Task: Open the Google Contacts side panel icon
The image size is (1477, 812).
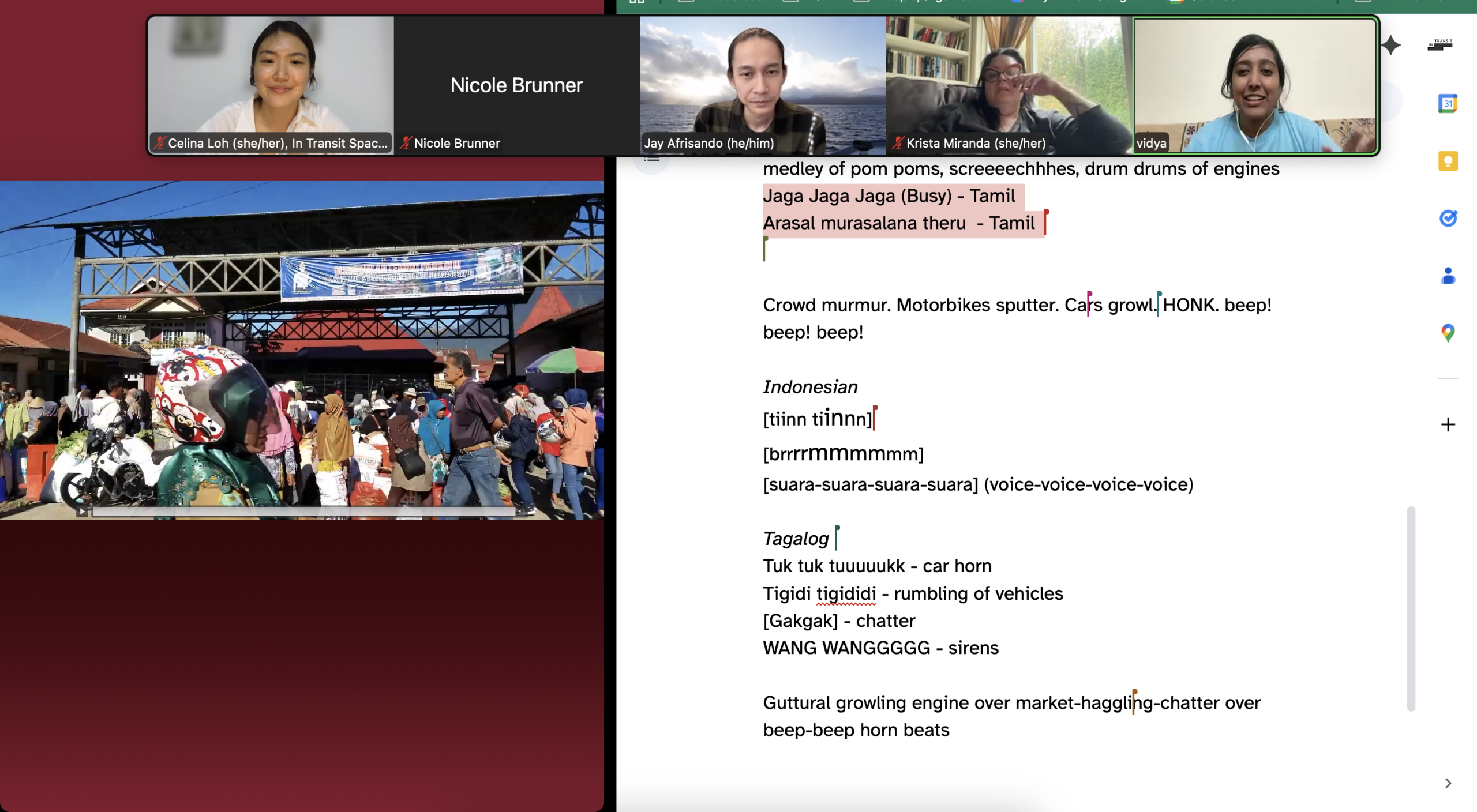Action: tap(1448, 276)
